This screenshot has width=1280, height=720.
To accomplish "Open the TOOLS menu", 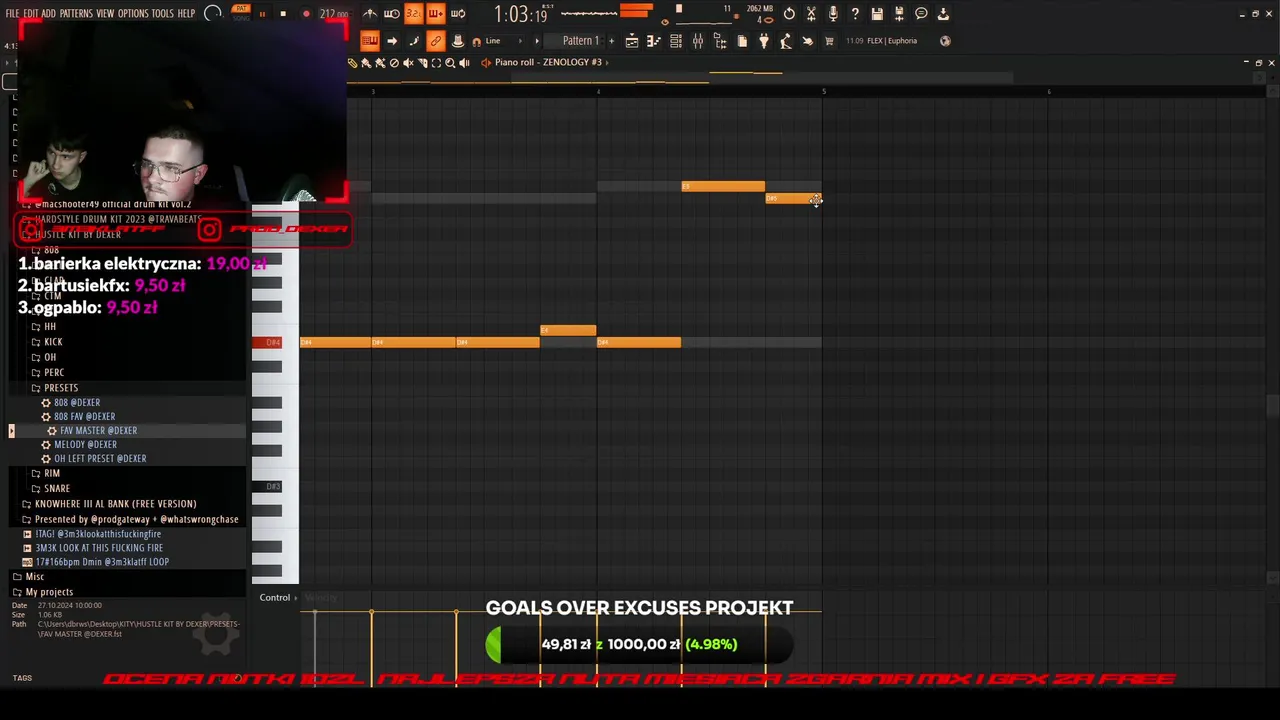I will pyautogui.click(x=163, y=14).
